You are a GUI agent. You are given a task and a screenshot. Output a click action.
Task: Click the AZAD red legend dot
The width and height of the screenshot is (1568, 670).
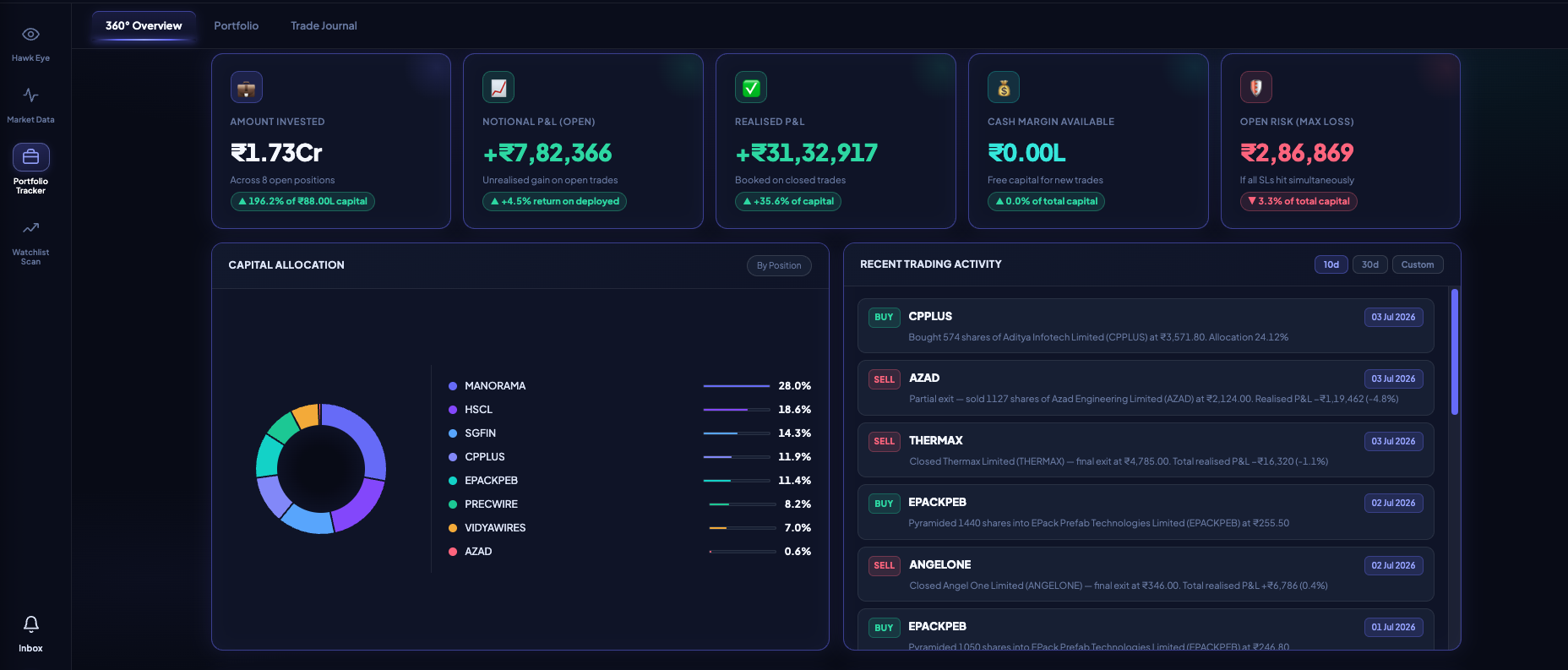point(453,552)
